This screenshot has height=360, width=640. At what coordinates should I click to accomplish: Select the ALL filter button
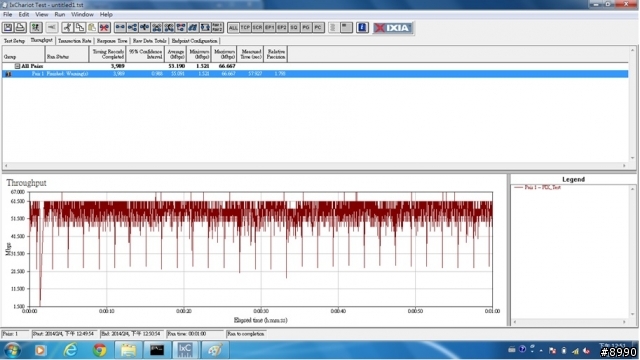(233, 27)
